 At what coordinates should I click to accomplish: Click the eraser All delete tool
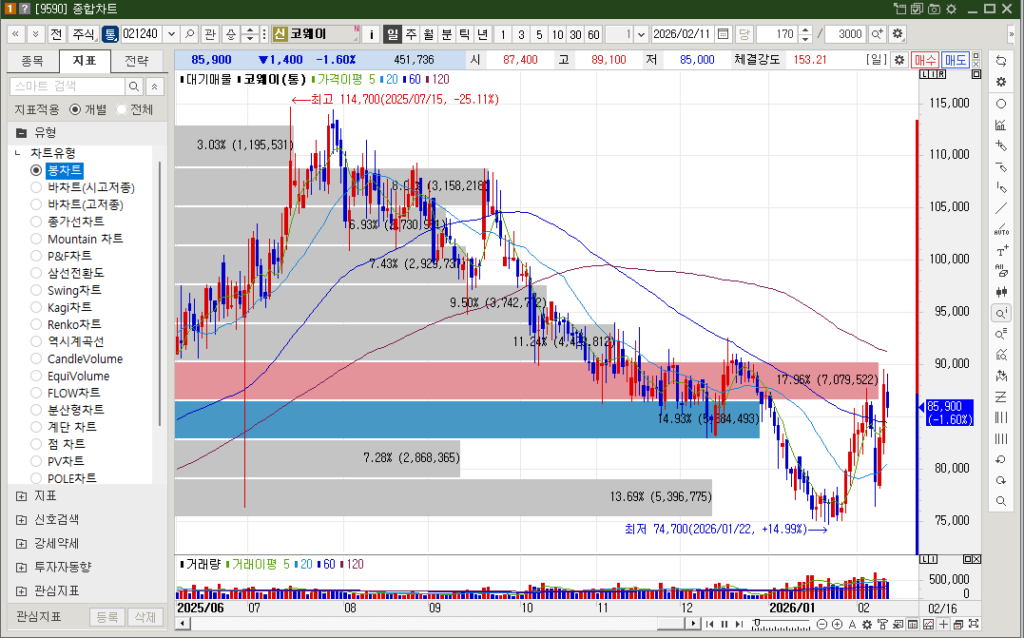(1000, 271)
